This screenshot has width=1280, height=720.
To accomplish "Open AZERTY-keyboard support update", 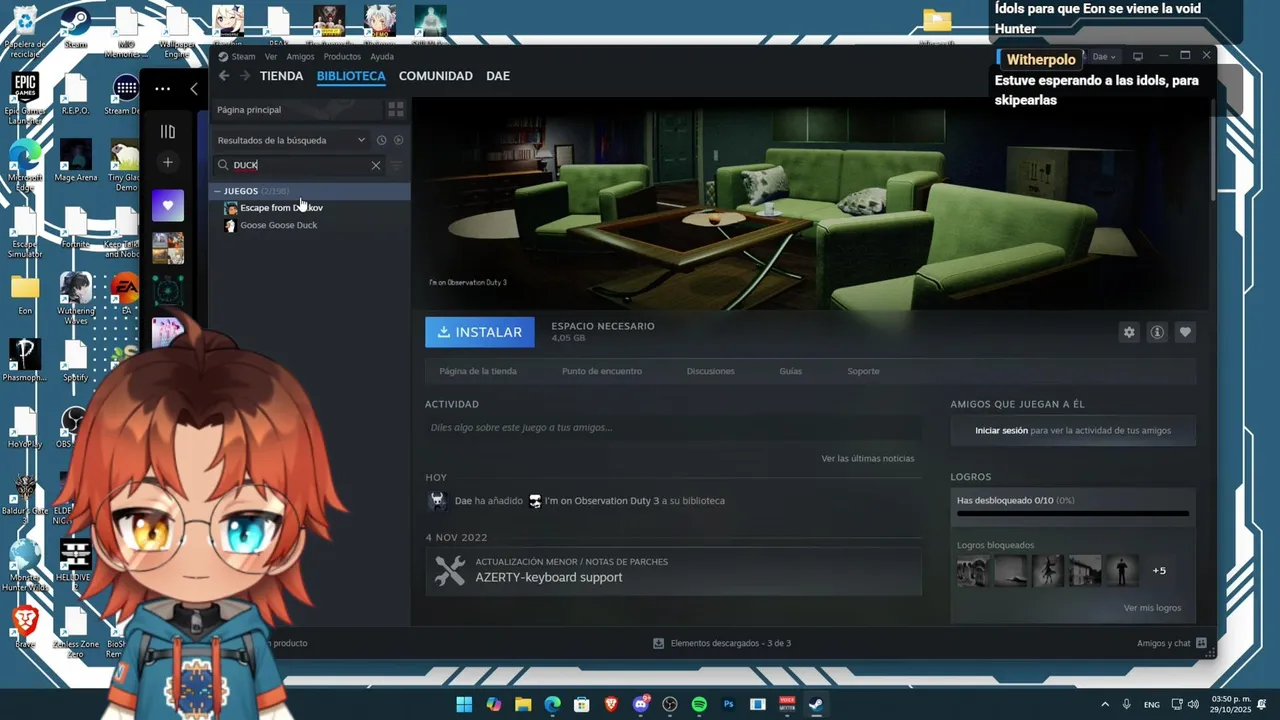I will [x=673, y=571].
